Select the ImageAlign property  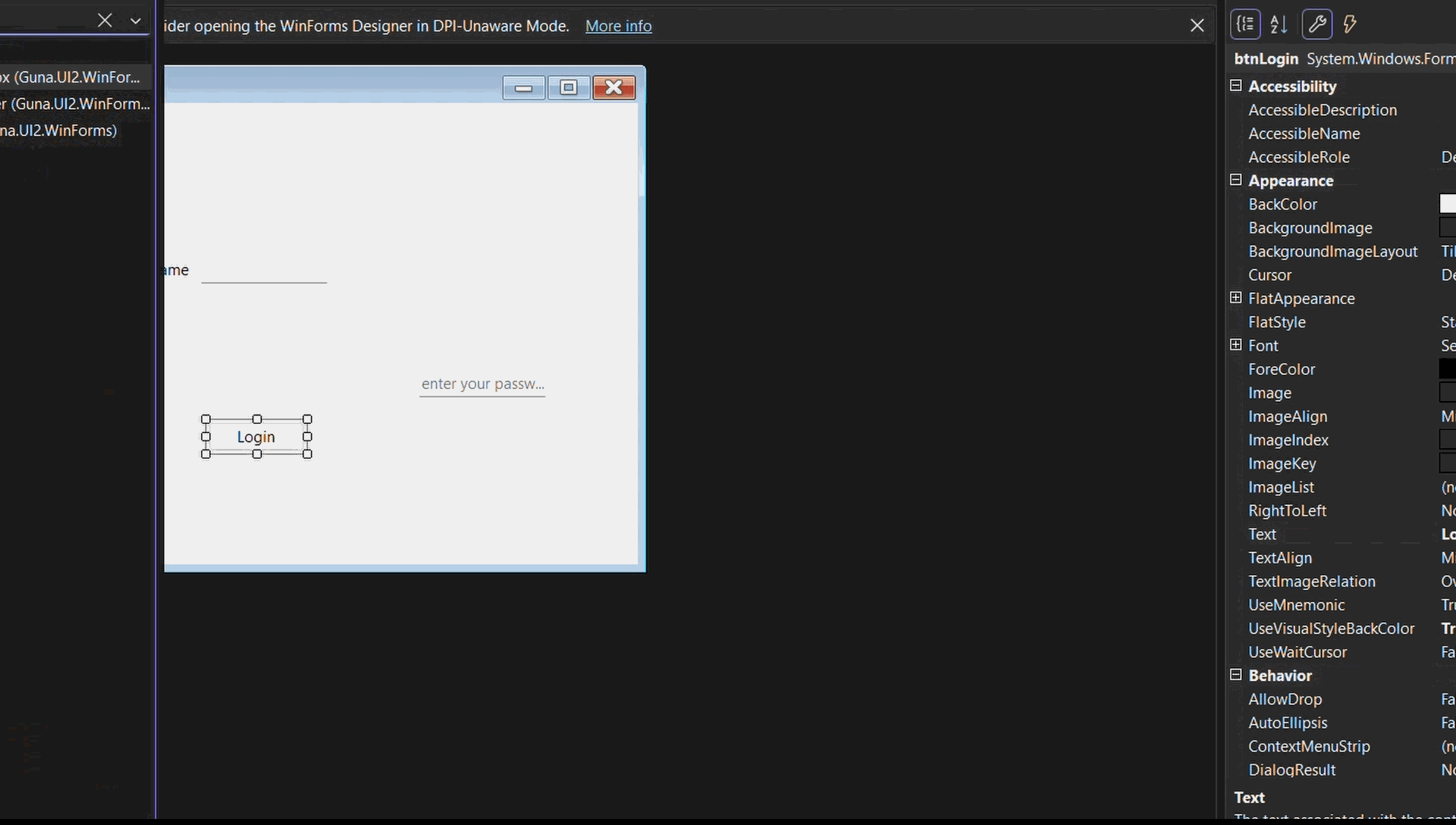coord(1288,416)
